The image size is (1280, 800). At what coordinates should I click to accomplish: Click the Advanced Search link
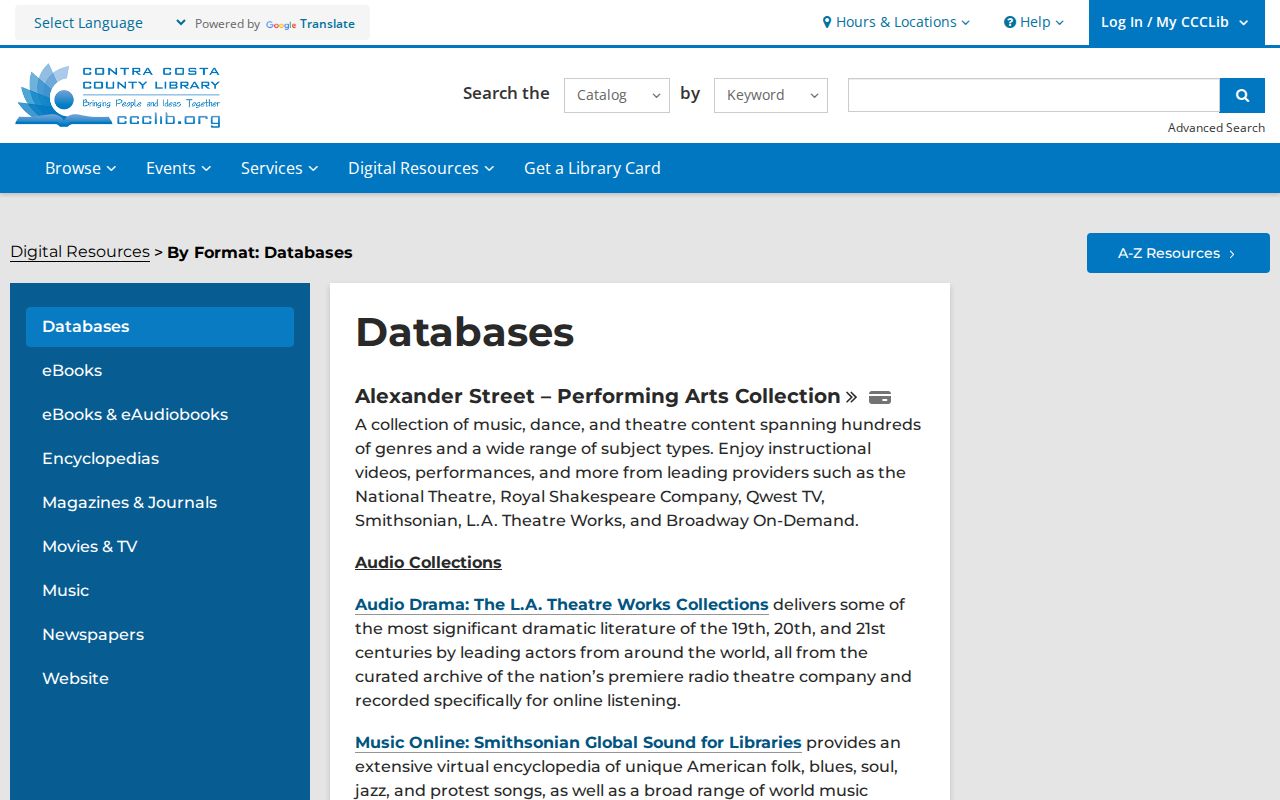(1216, 128)
